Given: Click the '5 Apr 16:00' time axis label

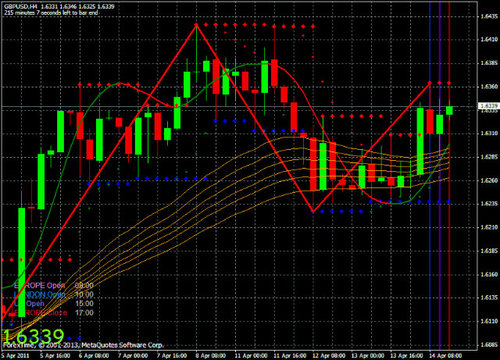Looking at the screenshot, I should coord(55,356).
